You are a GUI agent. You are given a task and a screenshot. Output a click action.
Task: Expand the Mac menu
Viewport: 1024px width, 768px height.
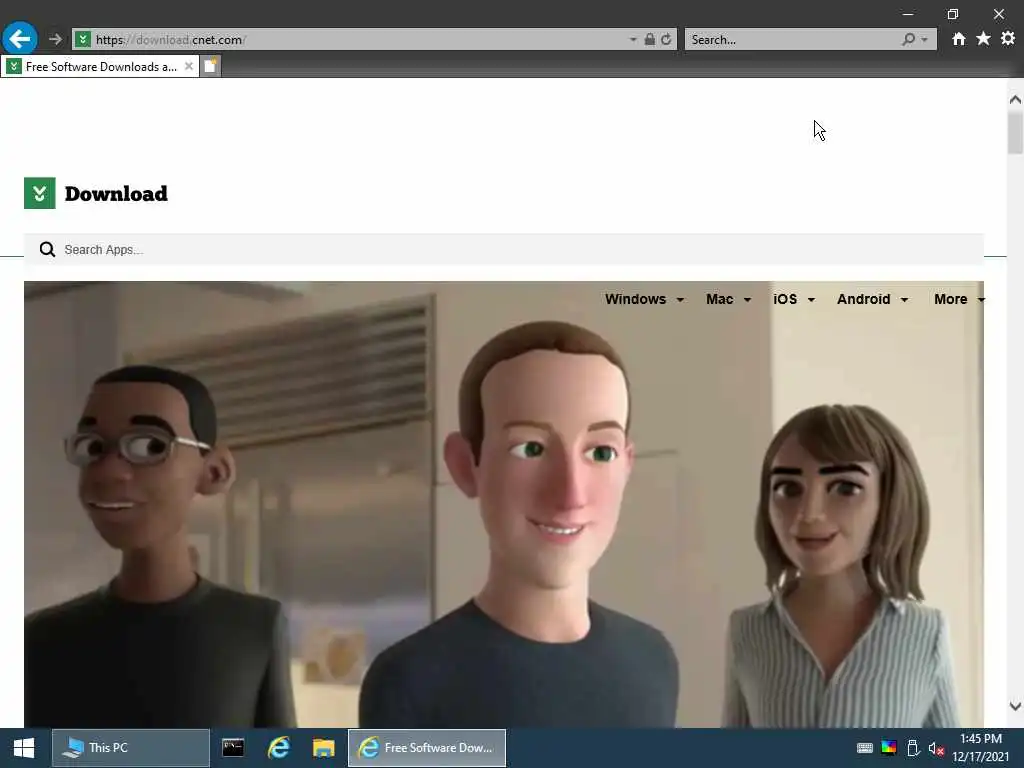(728, 299)
